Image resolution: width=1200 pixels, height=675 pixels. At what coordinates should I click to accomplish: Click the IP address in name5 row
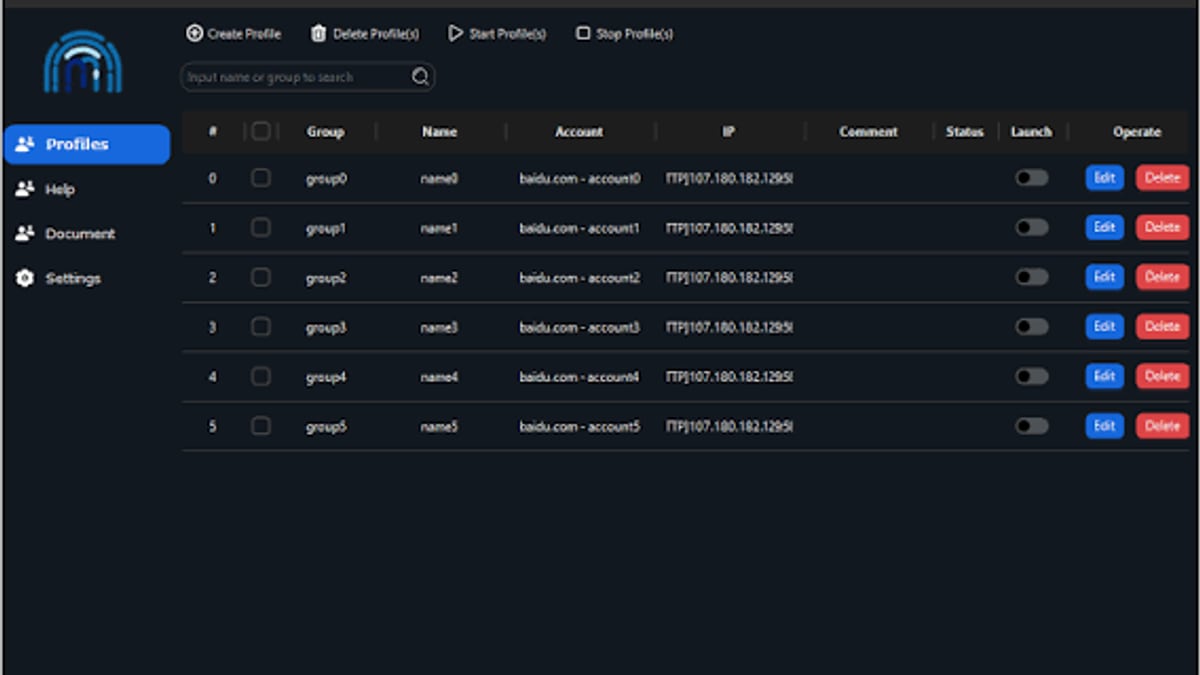(729, 427)
